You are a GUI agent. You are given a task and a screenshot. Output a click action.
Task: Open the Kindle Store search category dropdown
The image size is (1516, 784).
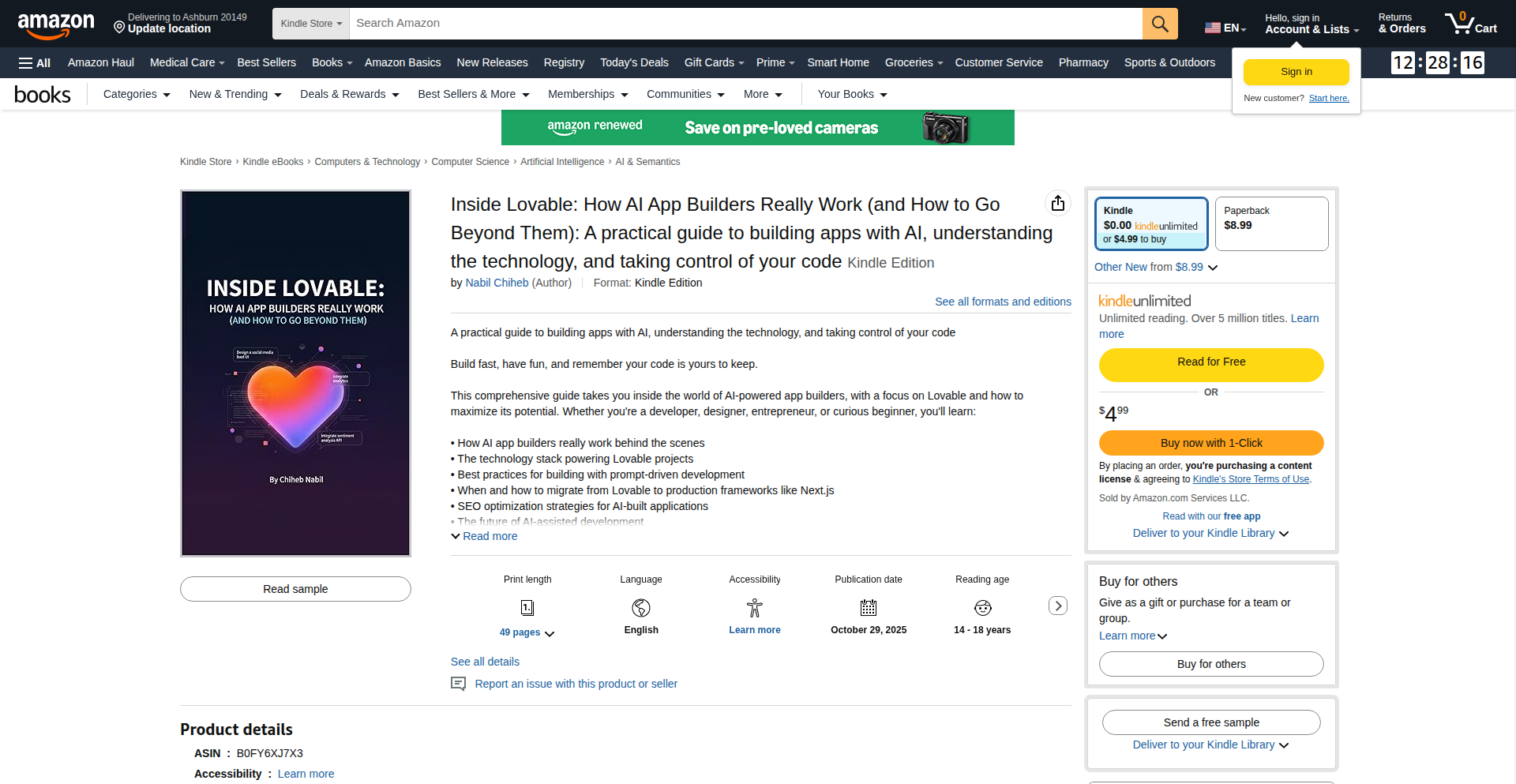pos(310,24)
